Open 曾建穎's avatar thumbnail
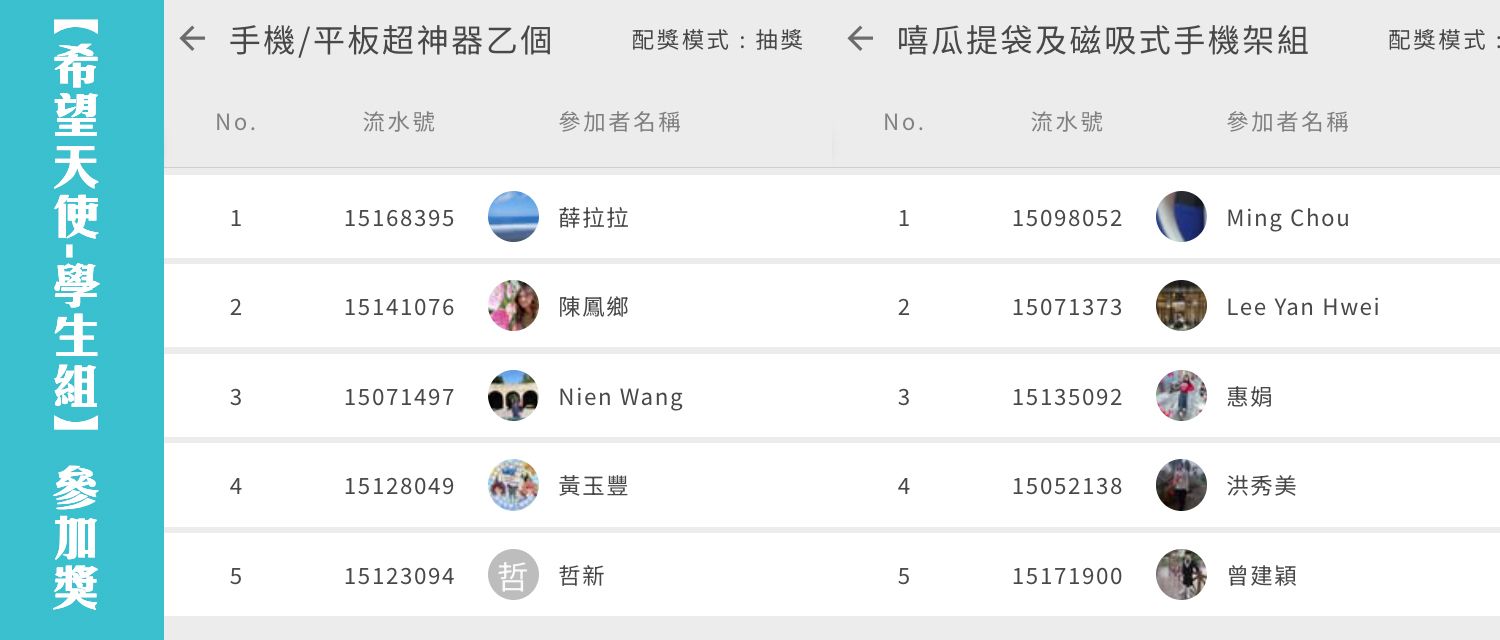The image size is (1500, 640). click(x=1181, y=575)
